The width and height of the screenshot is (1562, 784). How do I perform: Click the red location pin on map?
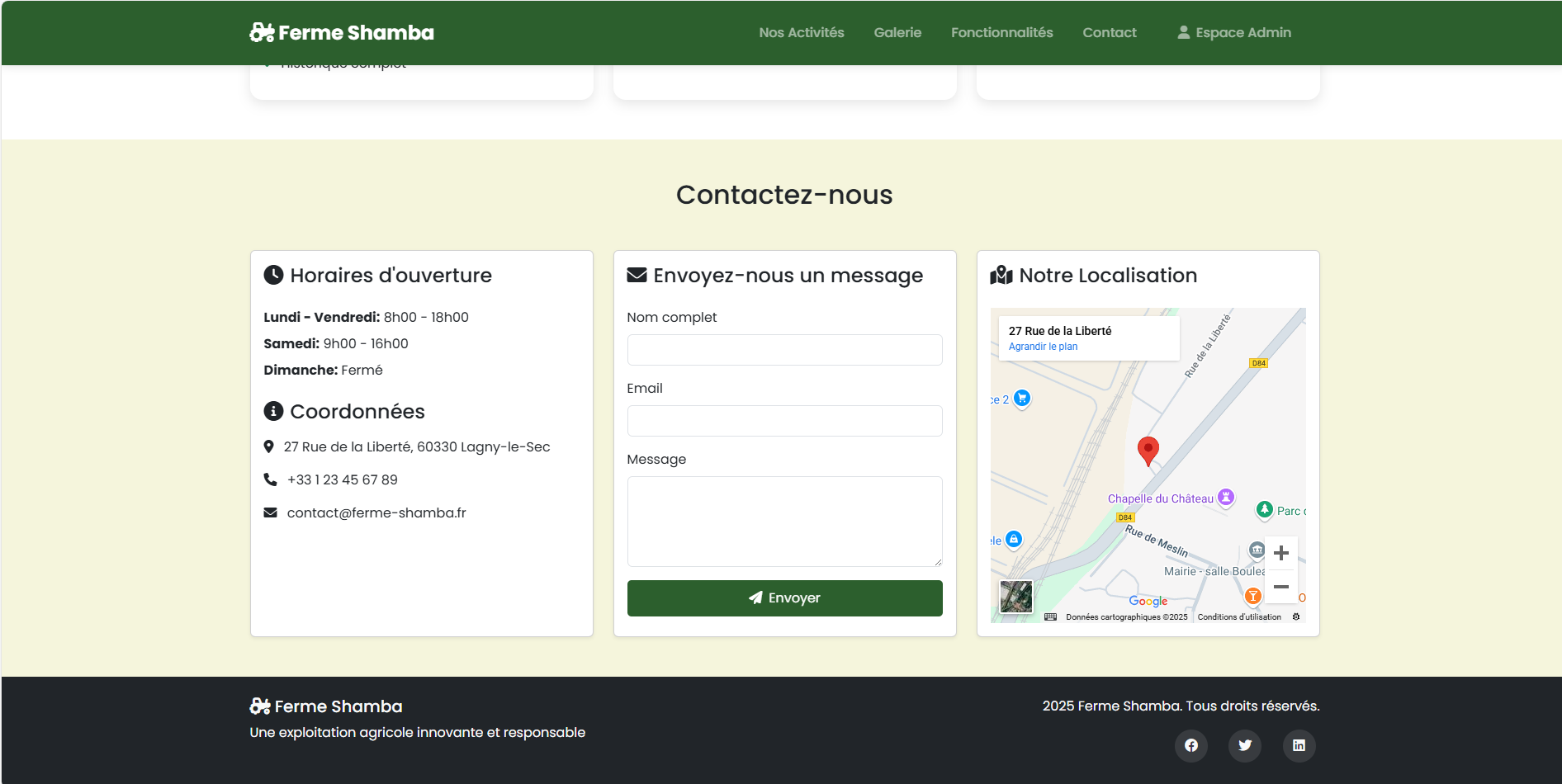click(x=1148, y=450)
